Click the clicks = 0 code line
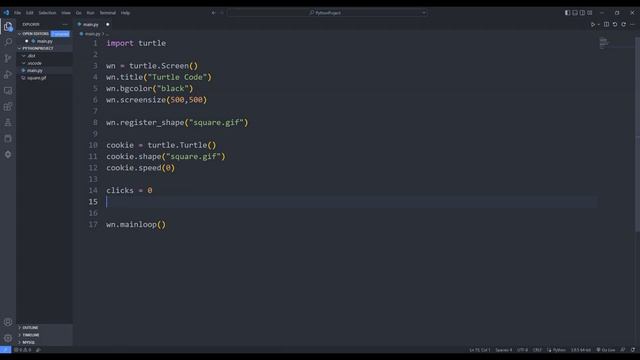Viewport: 640px width, 360px height. [129, 191]
